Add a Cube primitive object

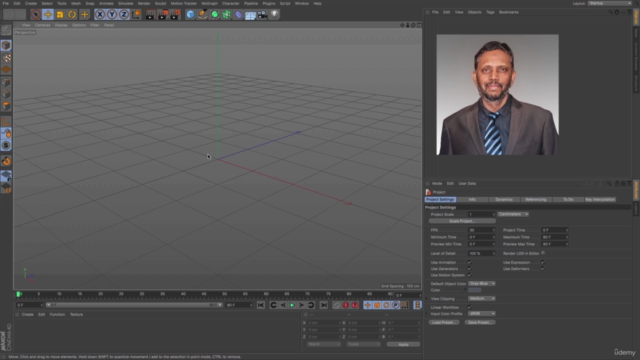click(x=191, y=15)
